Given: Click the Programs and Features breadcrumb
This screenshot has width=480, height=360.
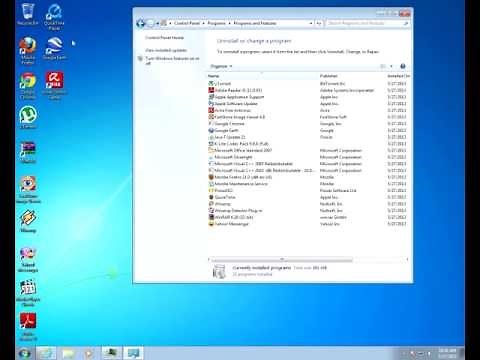Looking at the screenshot, I should [x=255, y=23].
